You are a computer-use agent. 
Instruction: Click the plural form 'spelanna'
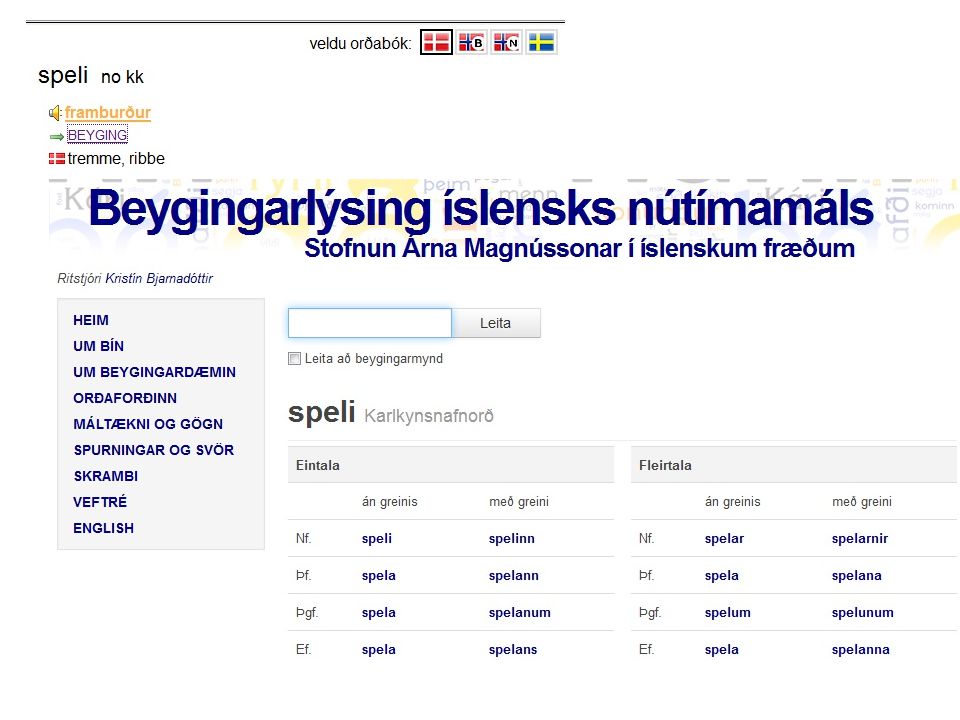point(860,650)
